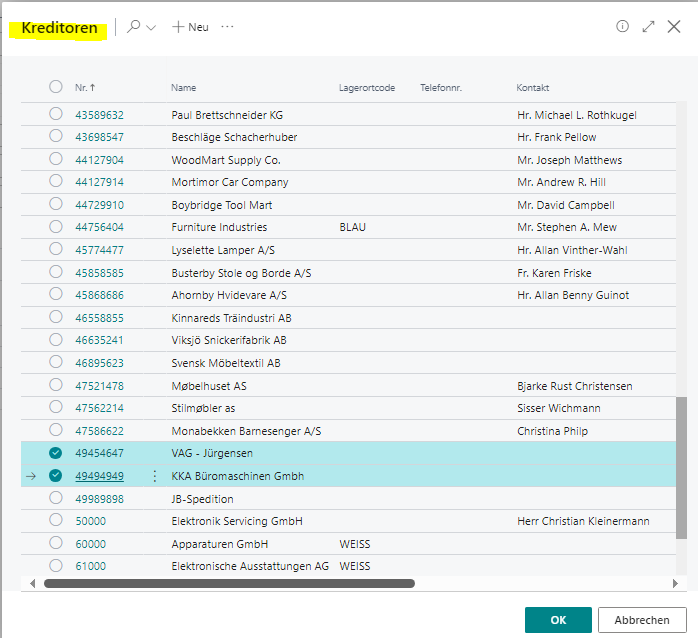Close the Kreditoren dialog

click(674, 26)
